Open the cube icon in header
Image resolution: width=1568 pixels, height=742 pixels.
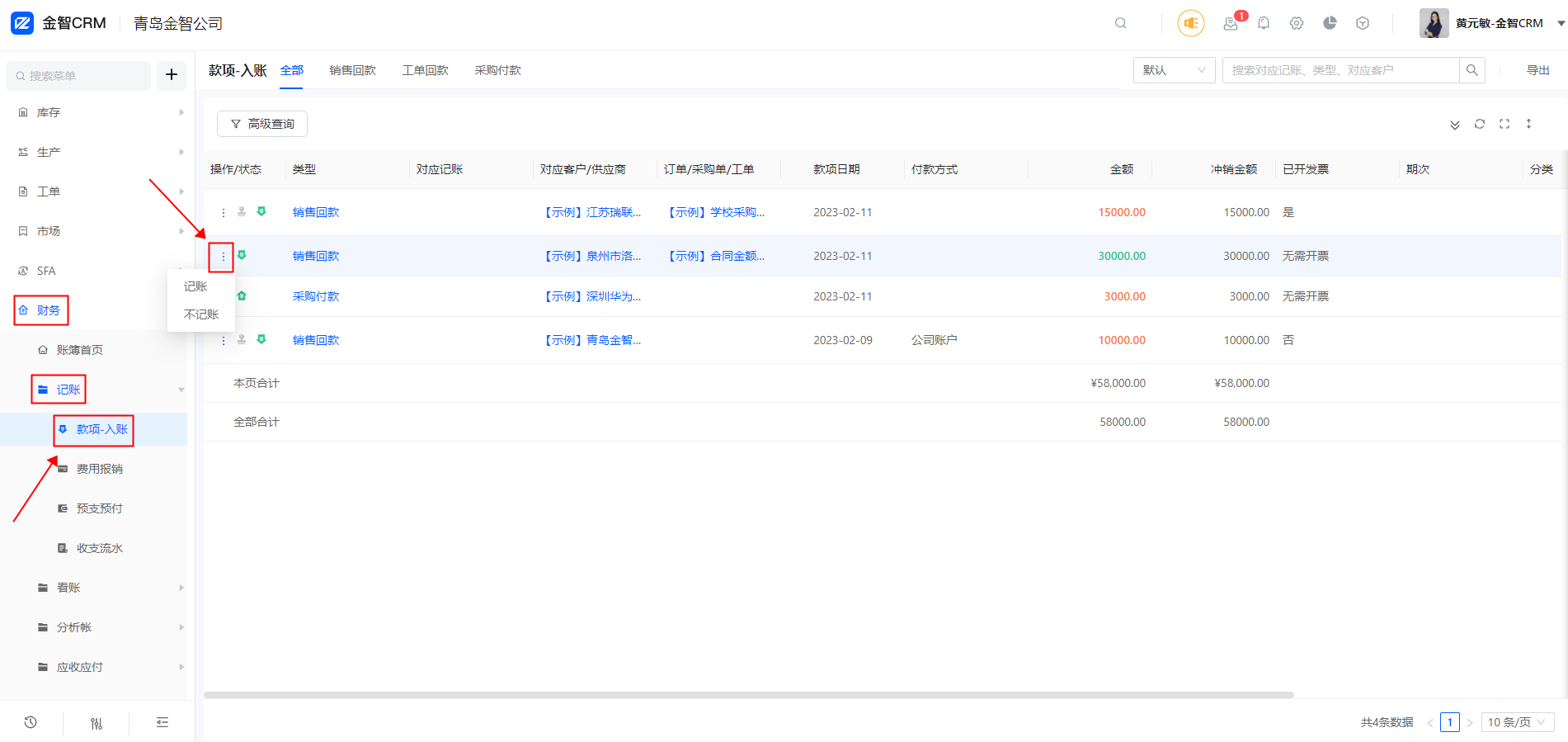click(1363, 23)
